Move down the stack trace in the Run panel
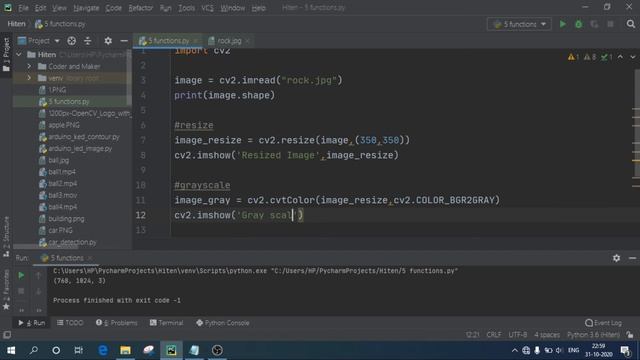Viewport: 640px width, 360px height. 38,291
